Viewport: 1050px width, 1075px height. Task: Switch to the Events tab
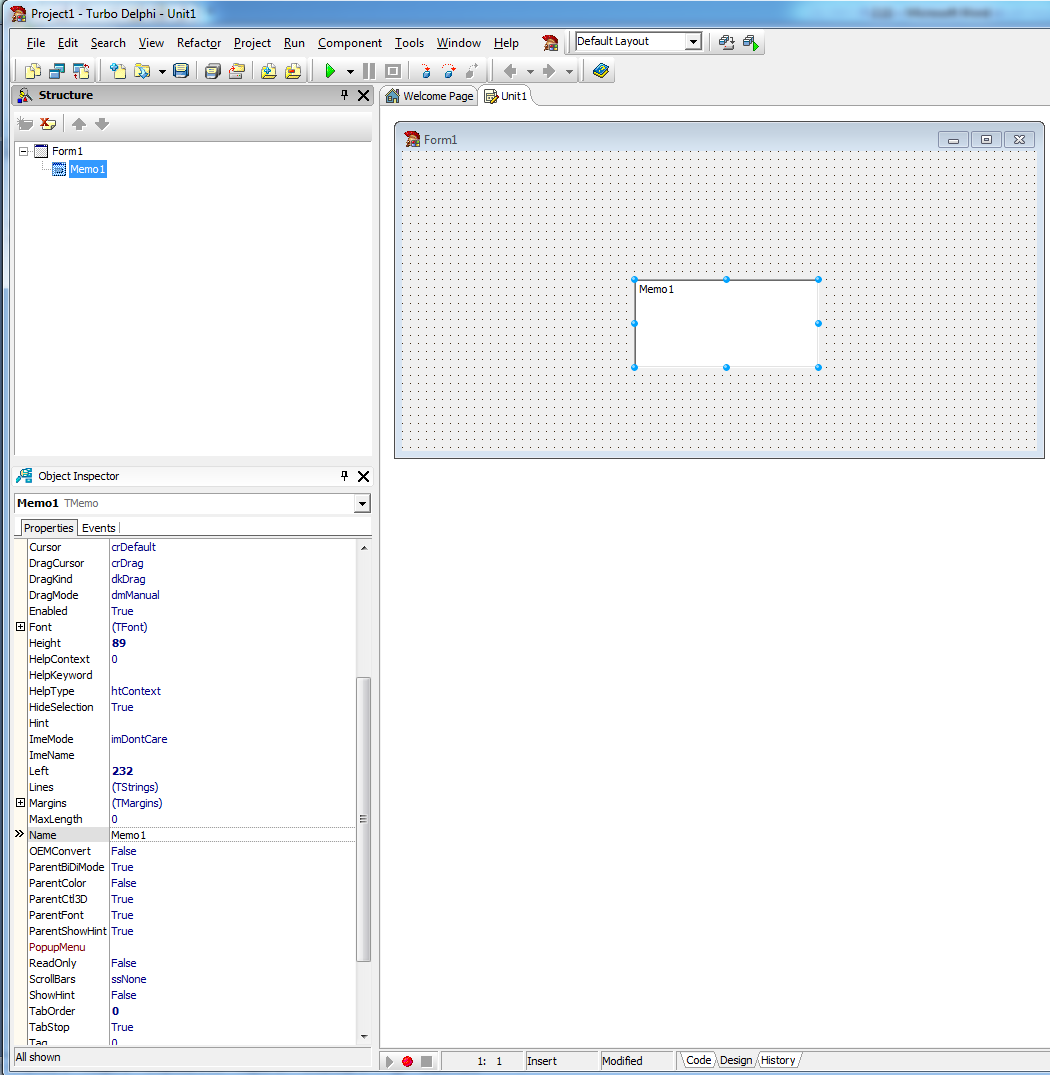99,528
